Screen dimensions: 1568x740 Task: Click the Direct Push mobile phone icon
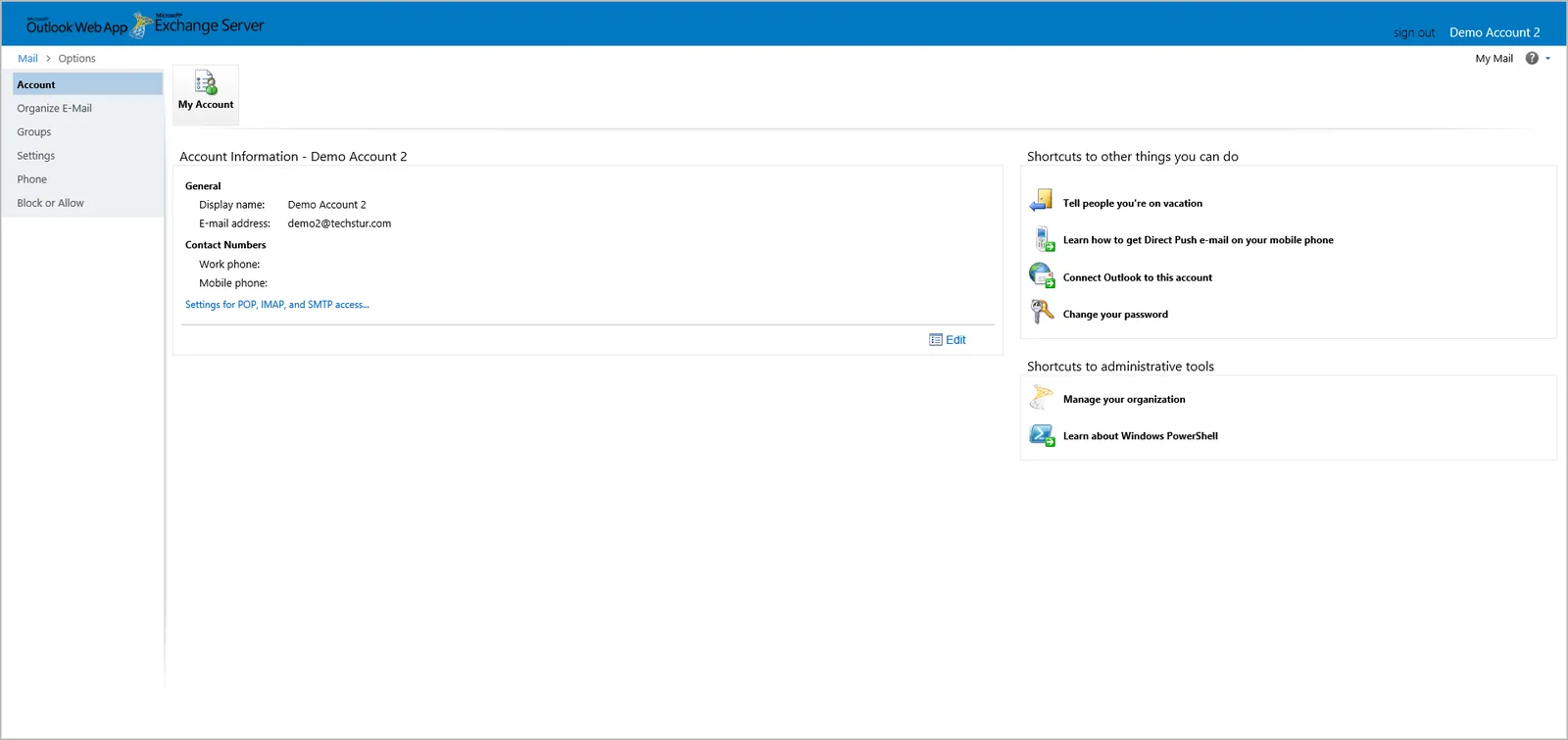1045,239
